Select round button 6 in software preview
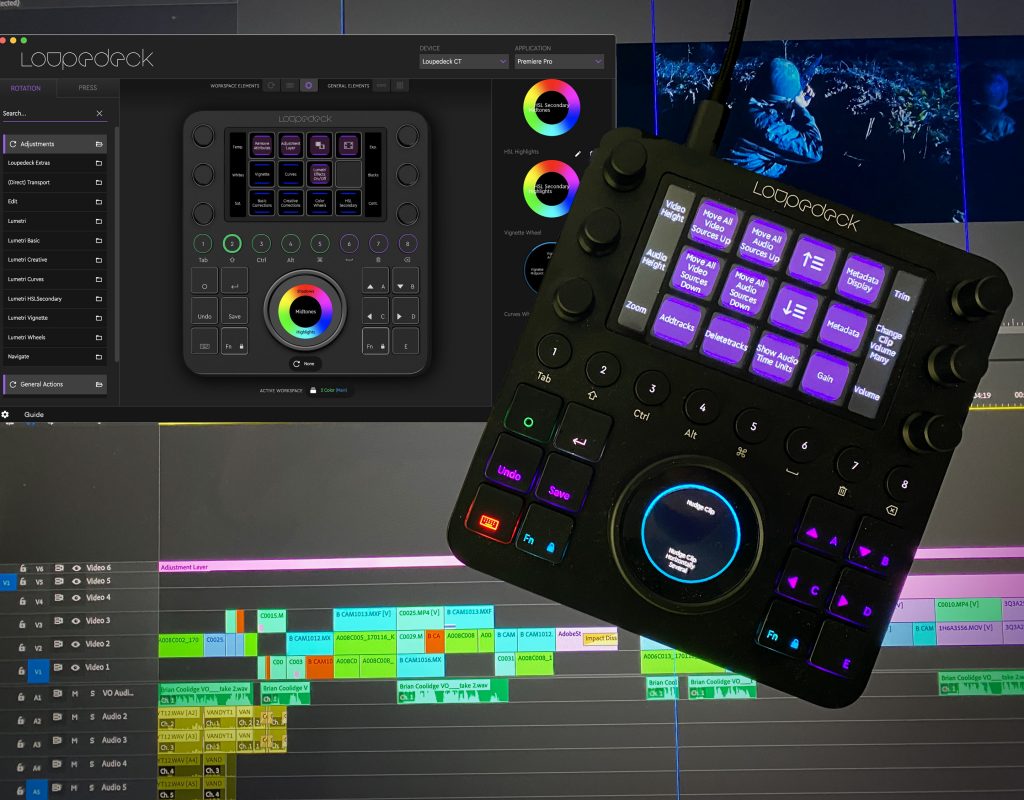Screen dimensions: 1024x800 [x=349, y=244]
